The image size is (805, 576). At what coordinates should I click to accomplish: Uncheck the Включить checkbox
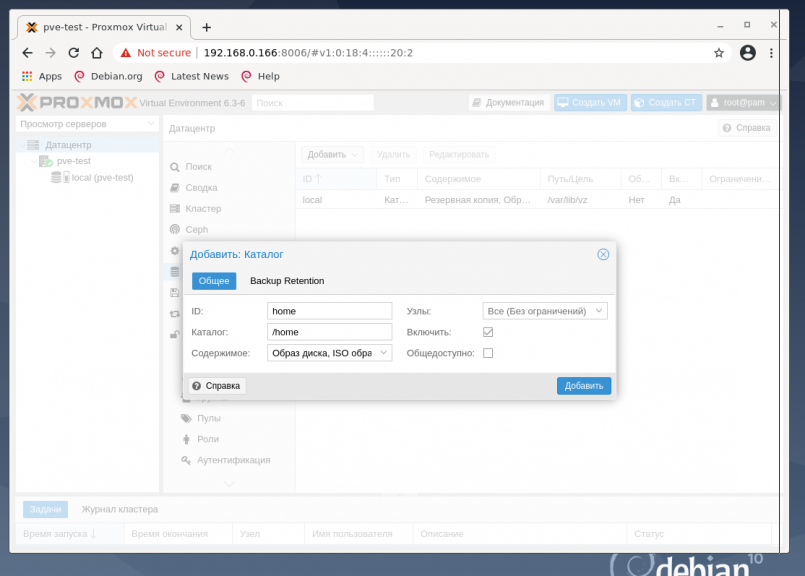pyautogui.click(x=488, y=331)
